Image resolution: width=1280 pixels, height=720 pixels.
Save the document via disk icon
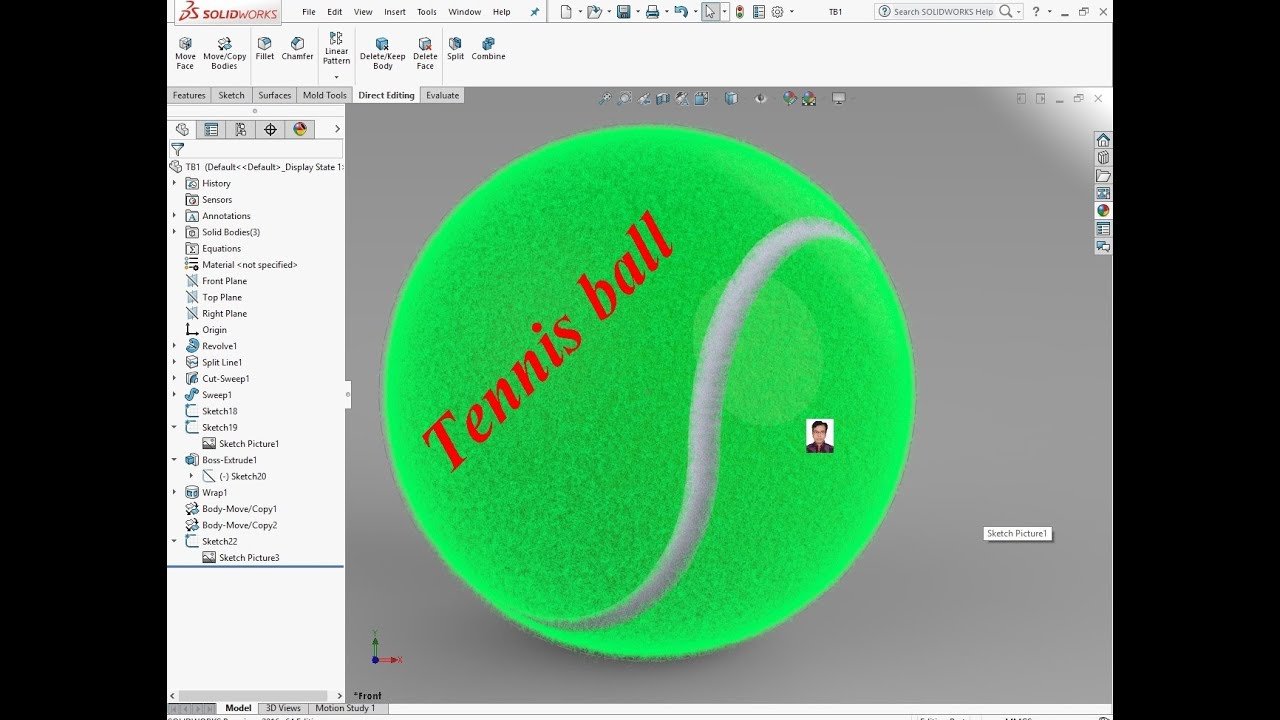pos(623,12)
